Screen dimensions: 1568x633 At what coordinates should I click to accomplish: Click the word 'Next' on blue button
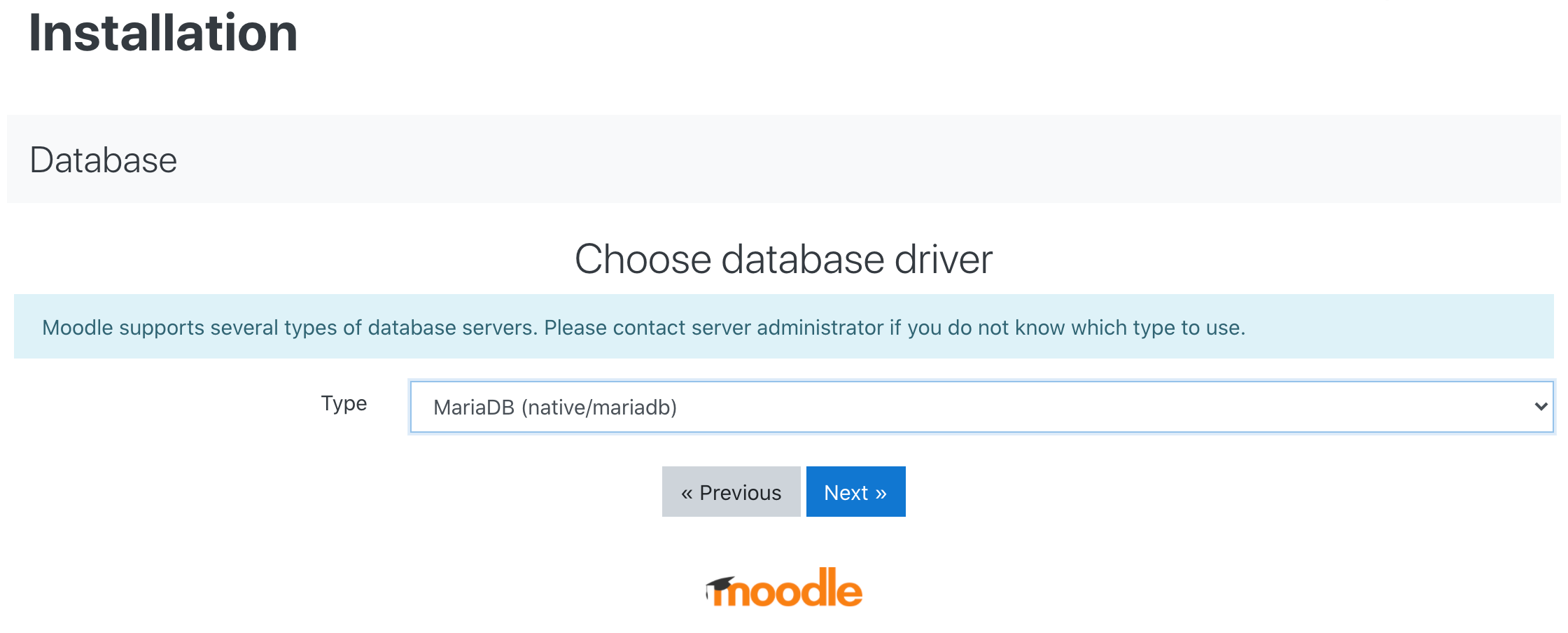coord(846,493)
